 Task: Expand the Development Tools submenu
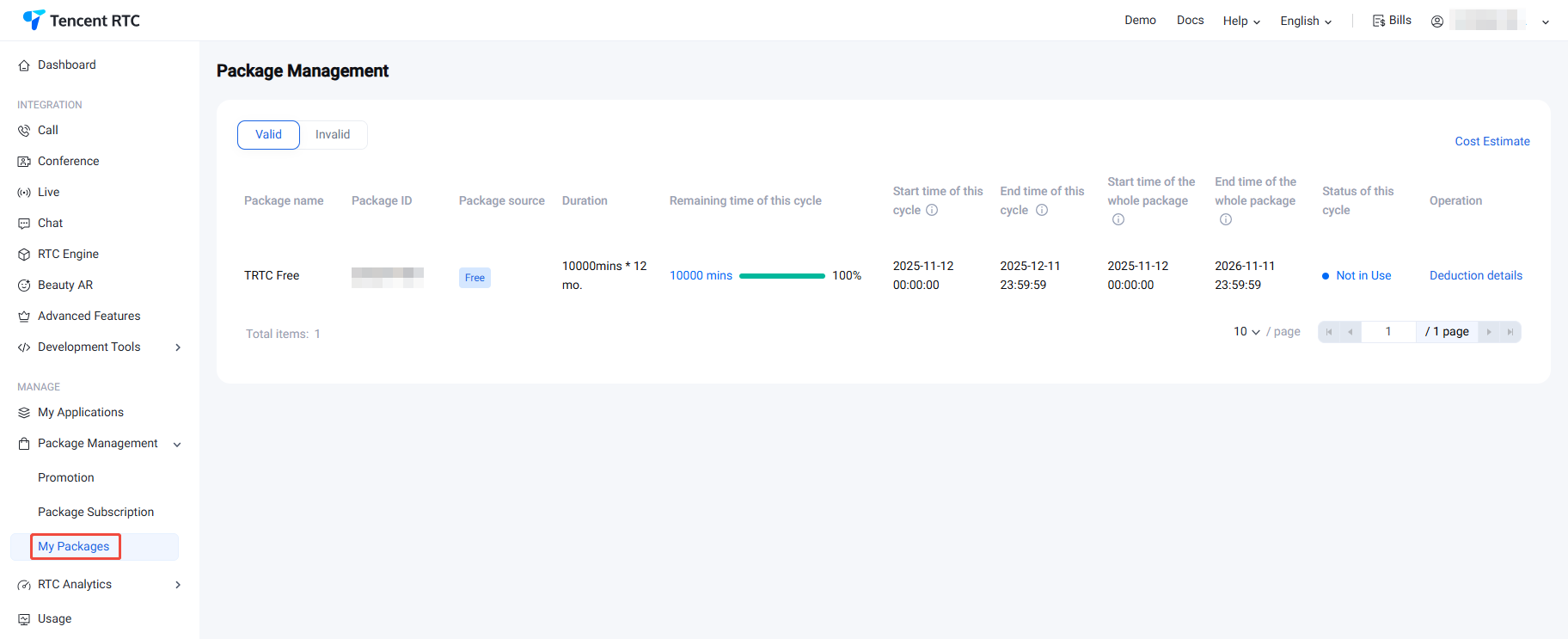178,347
